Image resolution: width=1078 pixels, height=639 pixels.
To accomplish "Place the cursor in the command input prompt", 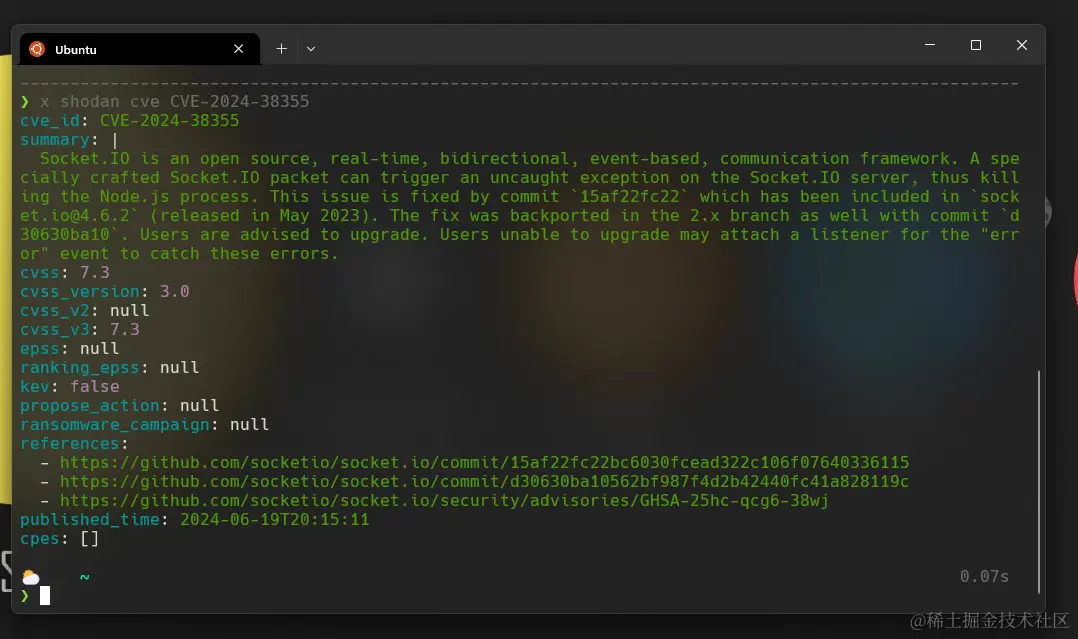I will point(45,595).
